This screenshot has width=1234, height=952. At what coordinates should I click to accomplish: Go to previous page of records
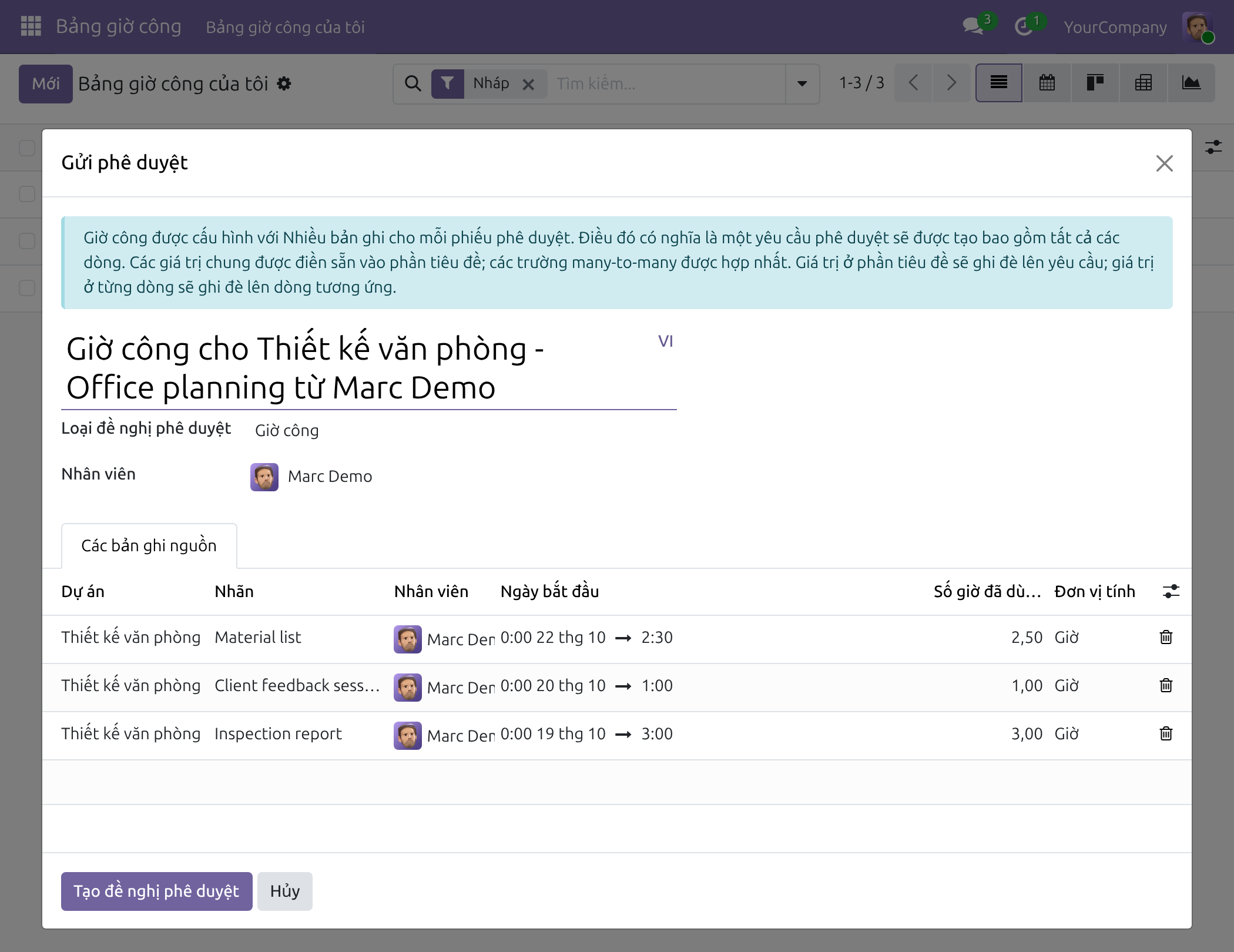tap(913, 83)
